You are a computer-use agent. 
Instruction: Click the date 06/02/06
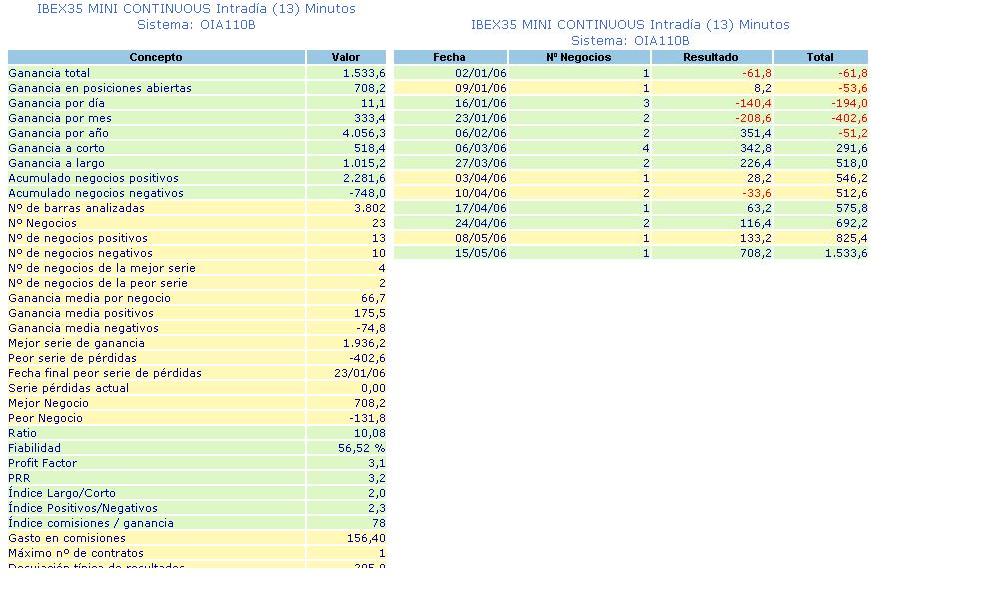pyautogui.click(x=481, y=133)
